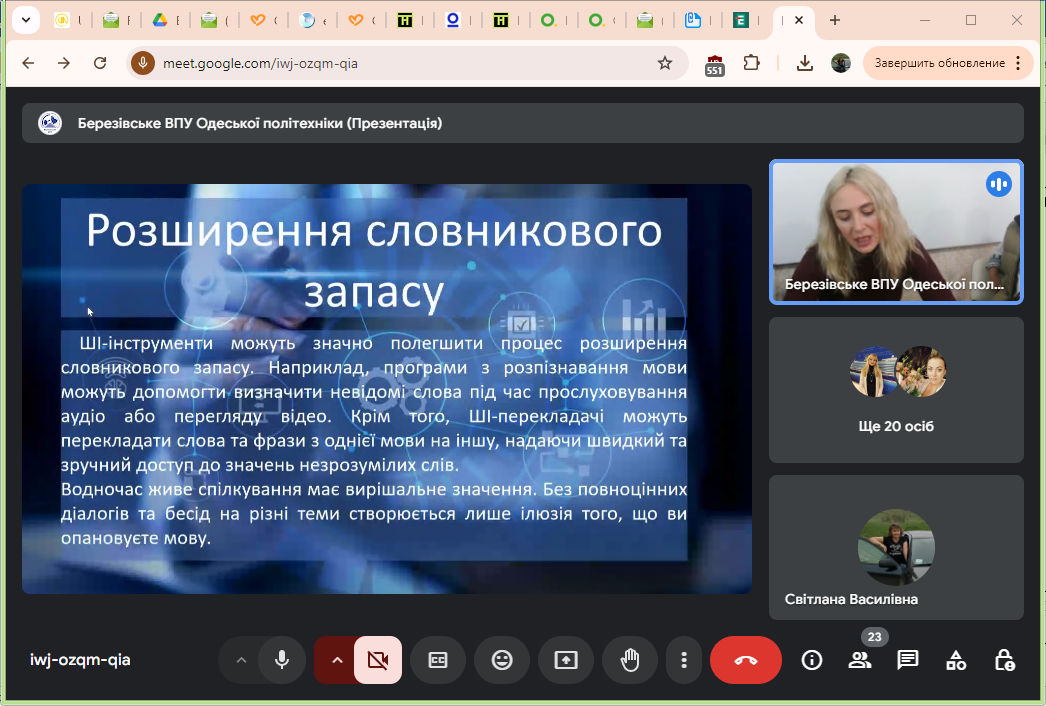
Task: Open meeting details info icon
Action: (x=812, y=660)
